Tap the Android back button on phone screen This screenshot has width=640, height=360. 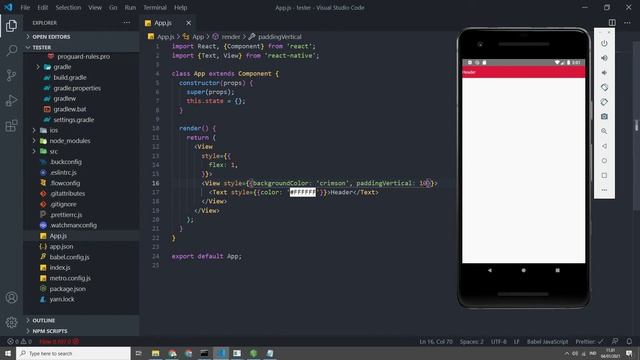point(489,270)
